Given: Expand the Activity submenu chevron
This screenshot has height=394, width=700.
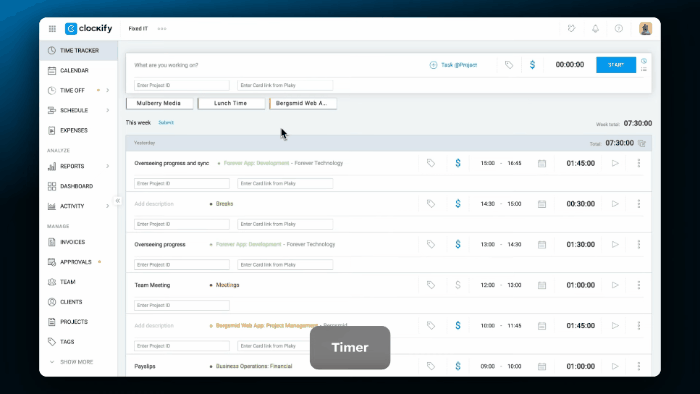Looking at the screenshot, I should click(108, 206).
